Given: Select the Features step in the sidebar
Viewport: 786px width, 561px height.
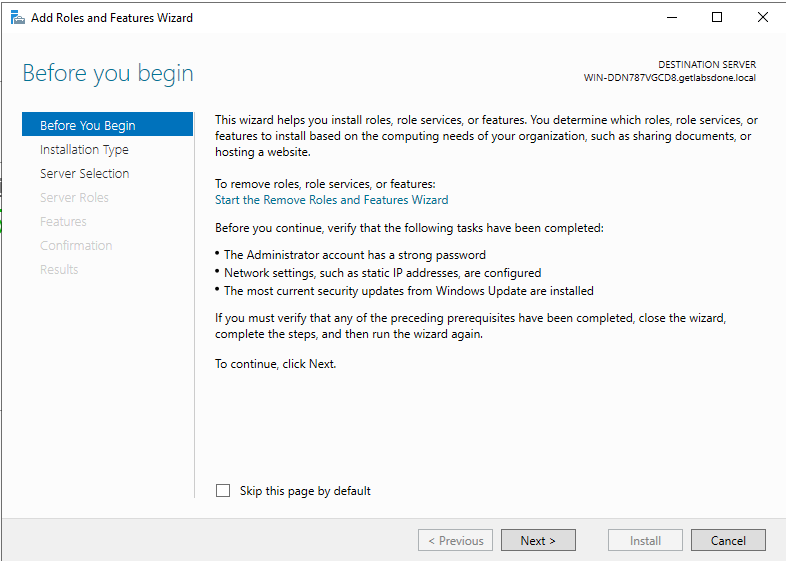Looking at the screenshot, I should click(63, 222).
